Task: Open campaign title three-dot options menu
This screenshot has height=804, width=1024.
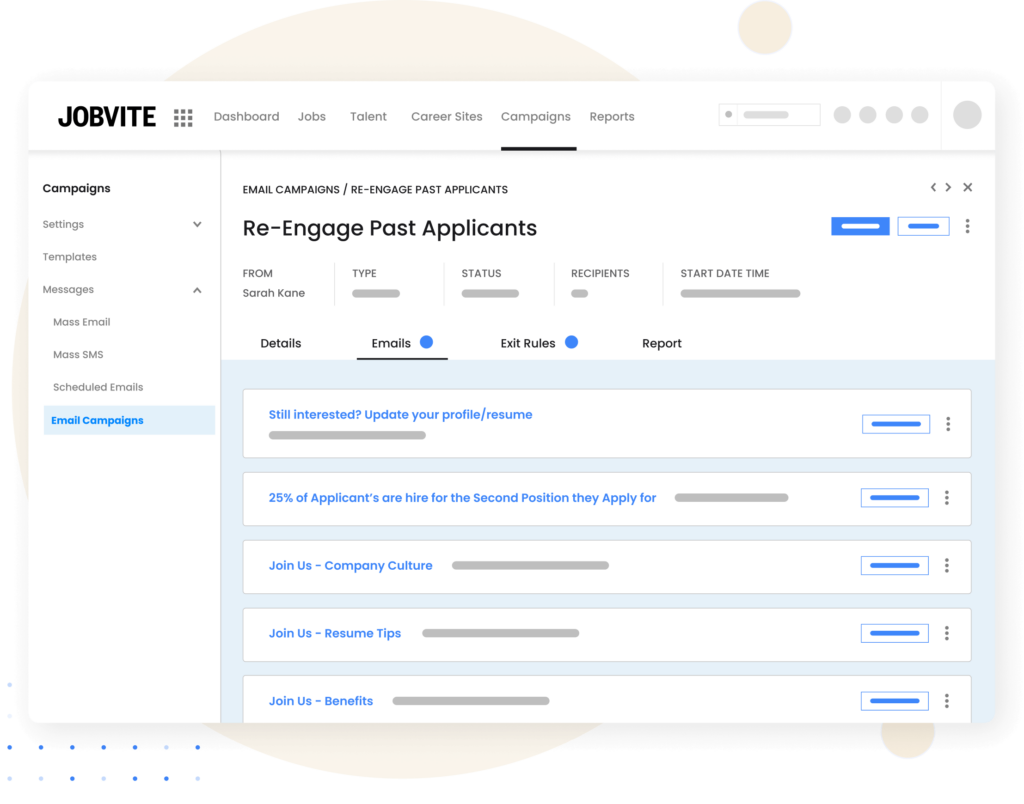Action: [x=967, y=227]
